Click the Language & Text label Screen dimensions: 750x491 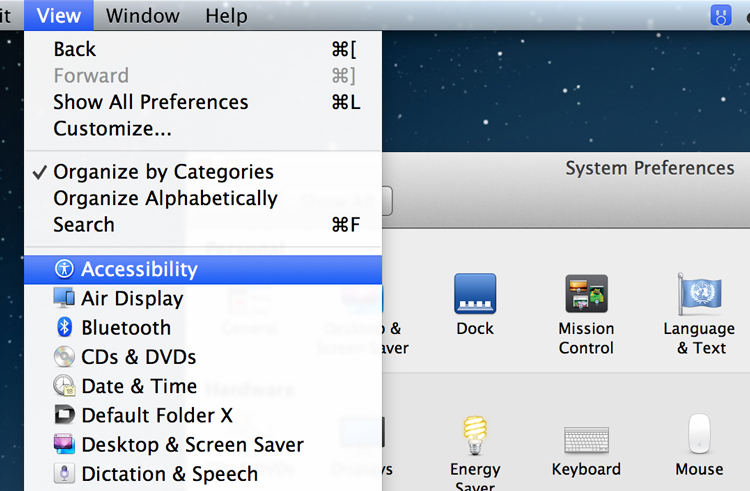pos(699,338)
